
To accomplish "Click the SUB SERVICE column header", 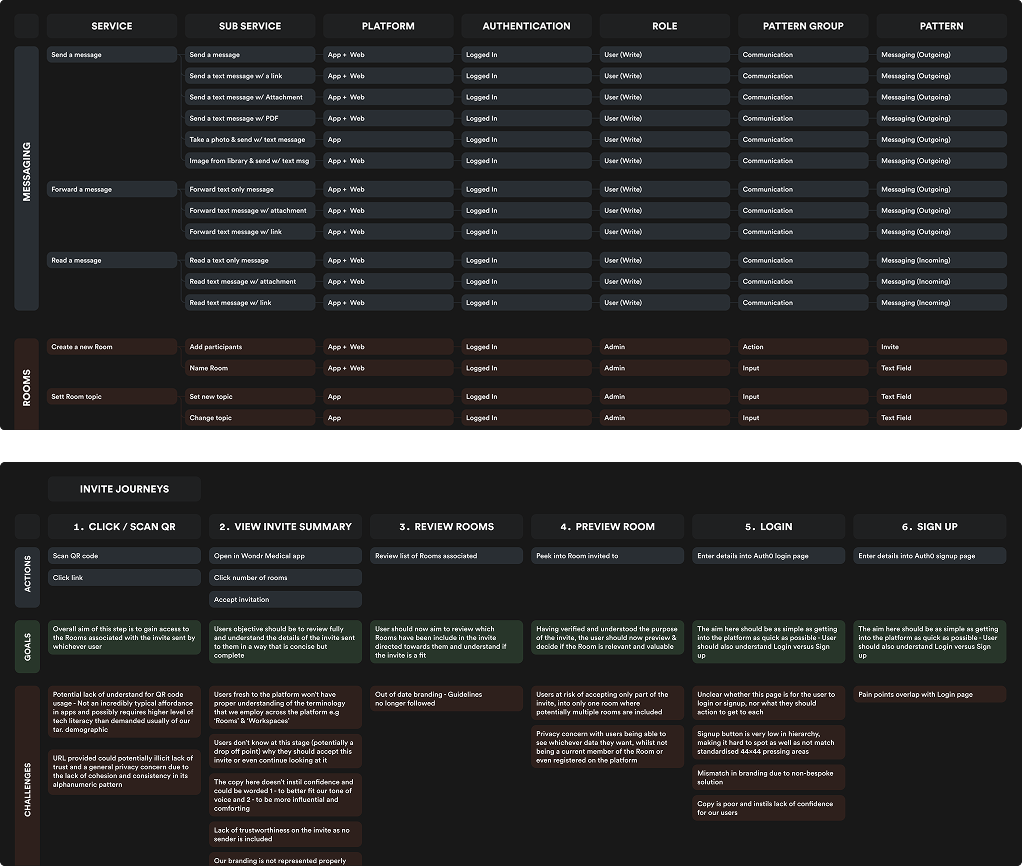I will (250, 26).
